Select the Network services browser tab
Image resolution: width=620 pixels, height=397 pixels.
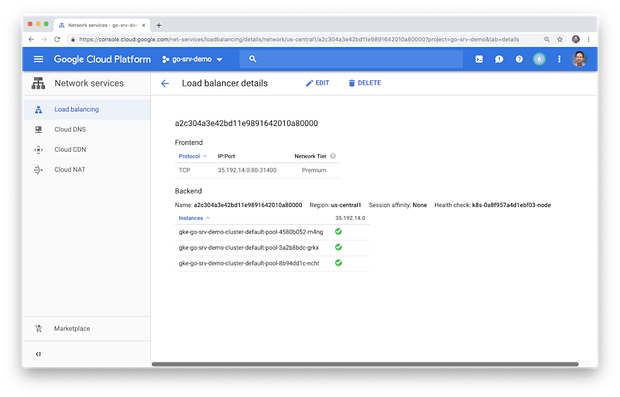click(102, 25)
